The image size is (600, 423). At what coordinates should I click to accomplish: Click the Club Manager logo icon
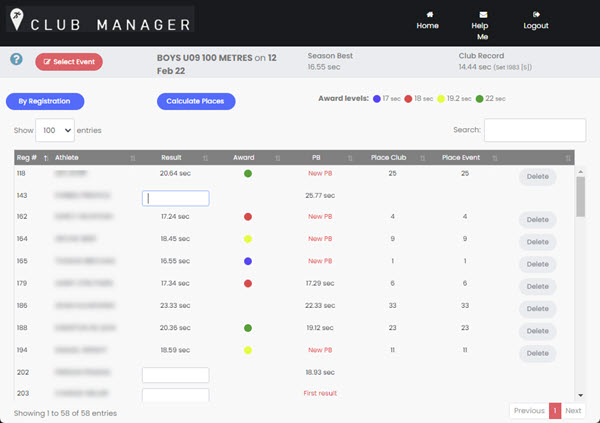(x=16, y=24)
